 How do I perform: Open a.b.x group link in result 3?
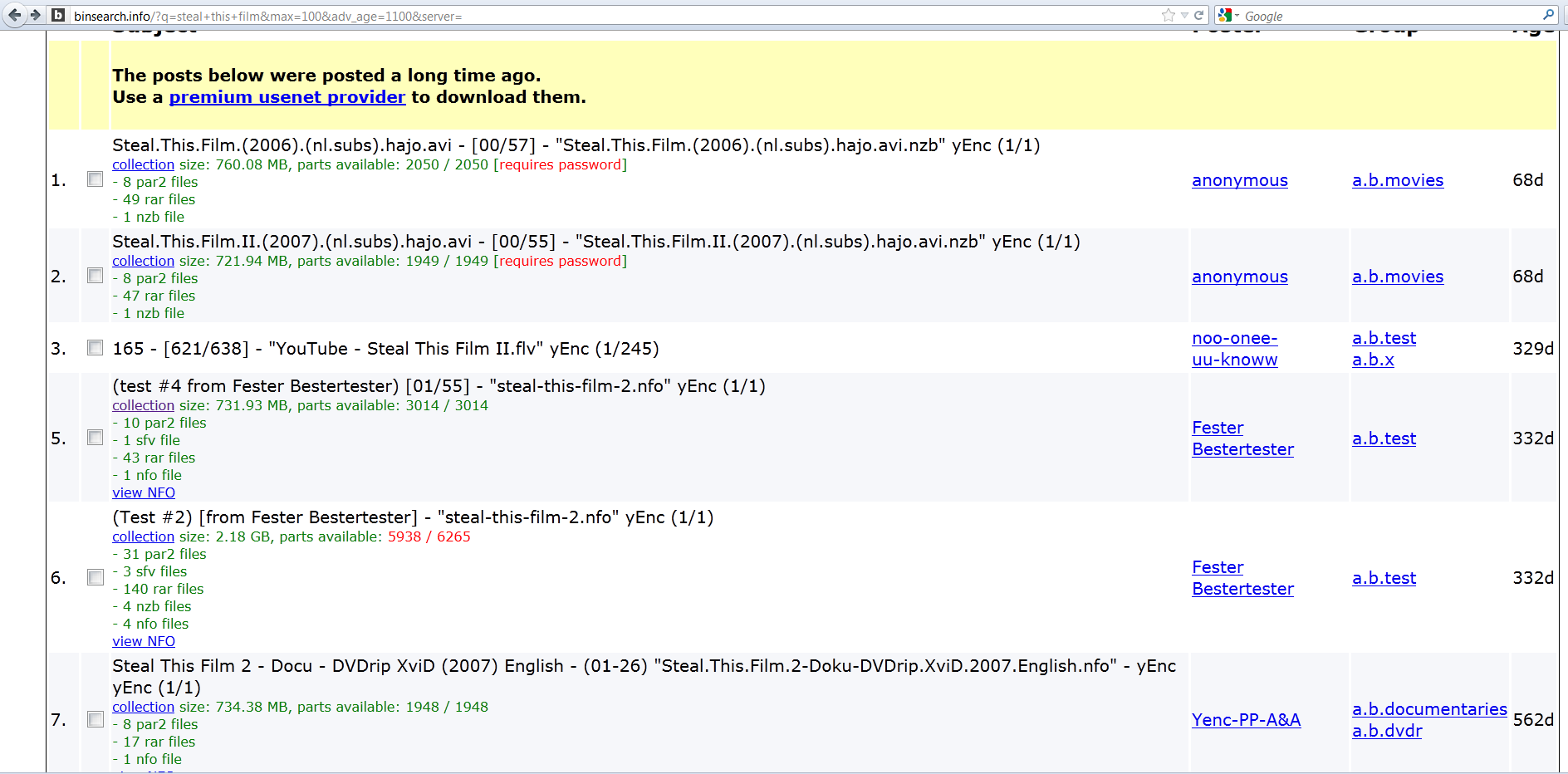pyautogui.click(x=1373, y=360)
